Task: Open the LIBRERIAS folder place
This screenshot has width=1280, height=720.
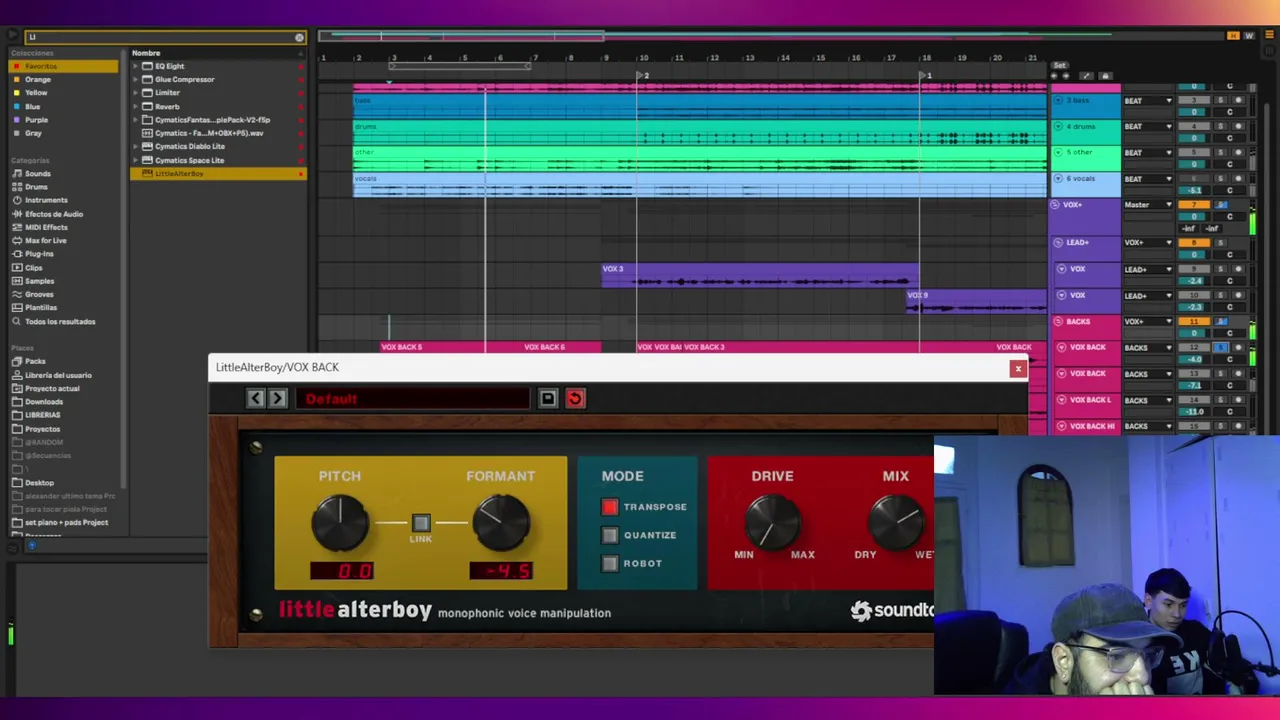Action: (x=42, y=415)
